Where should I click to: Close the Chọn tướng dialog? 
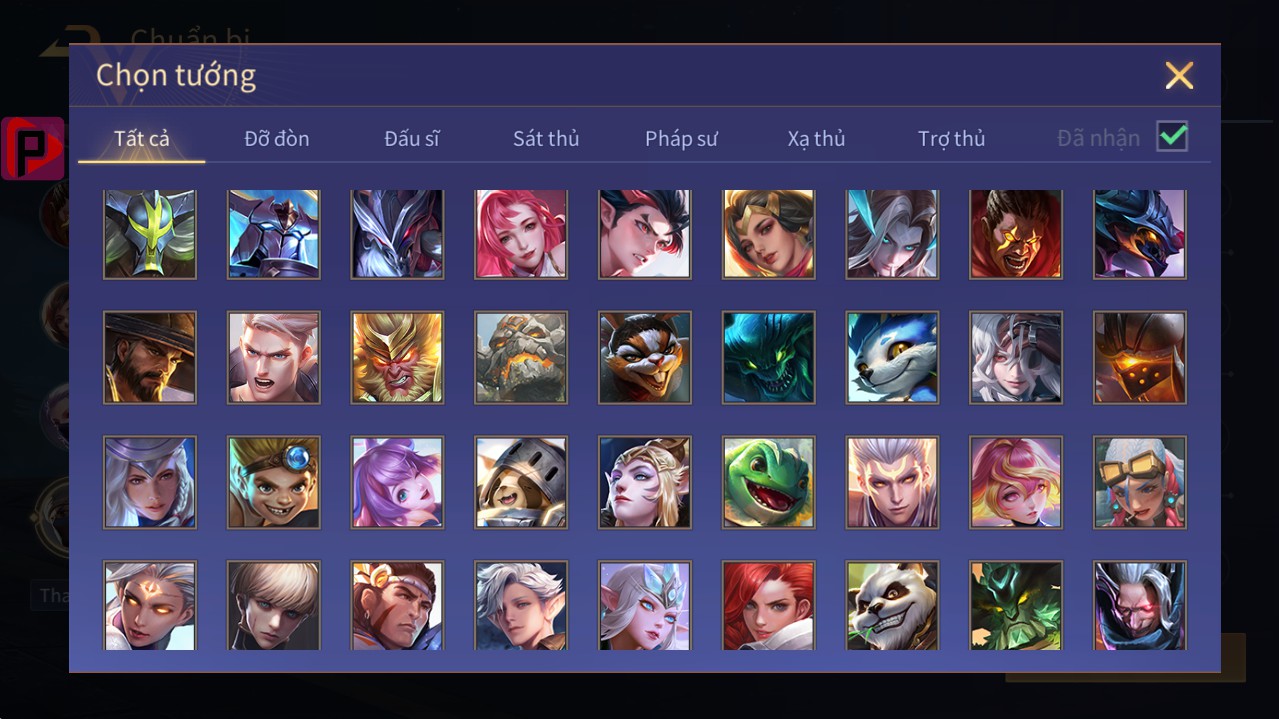coord(1179,75)
